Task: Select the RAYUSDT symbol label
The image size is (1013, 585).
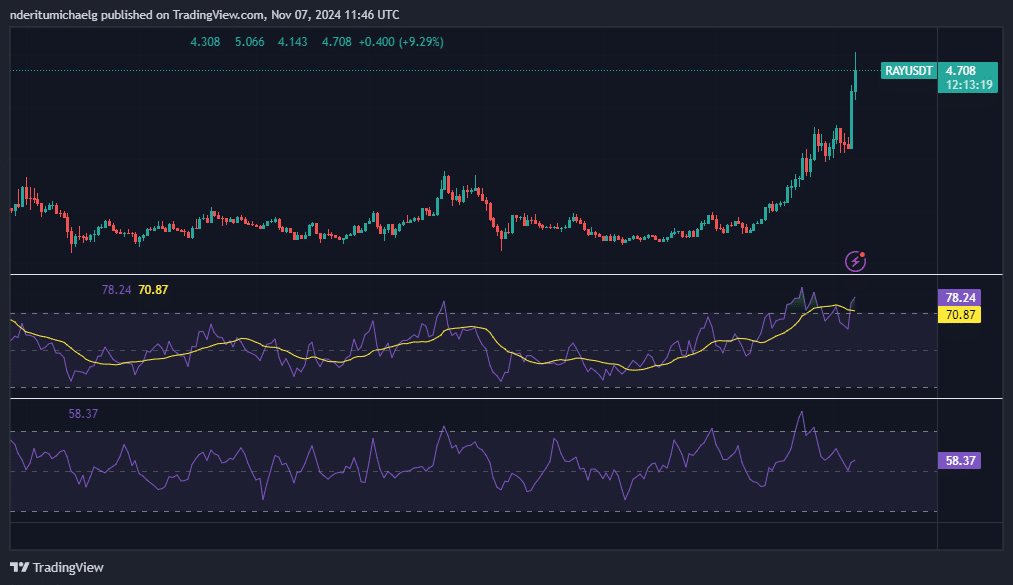Action: [908, 71]
